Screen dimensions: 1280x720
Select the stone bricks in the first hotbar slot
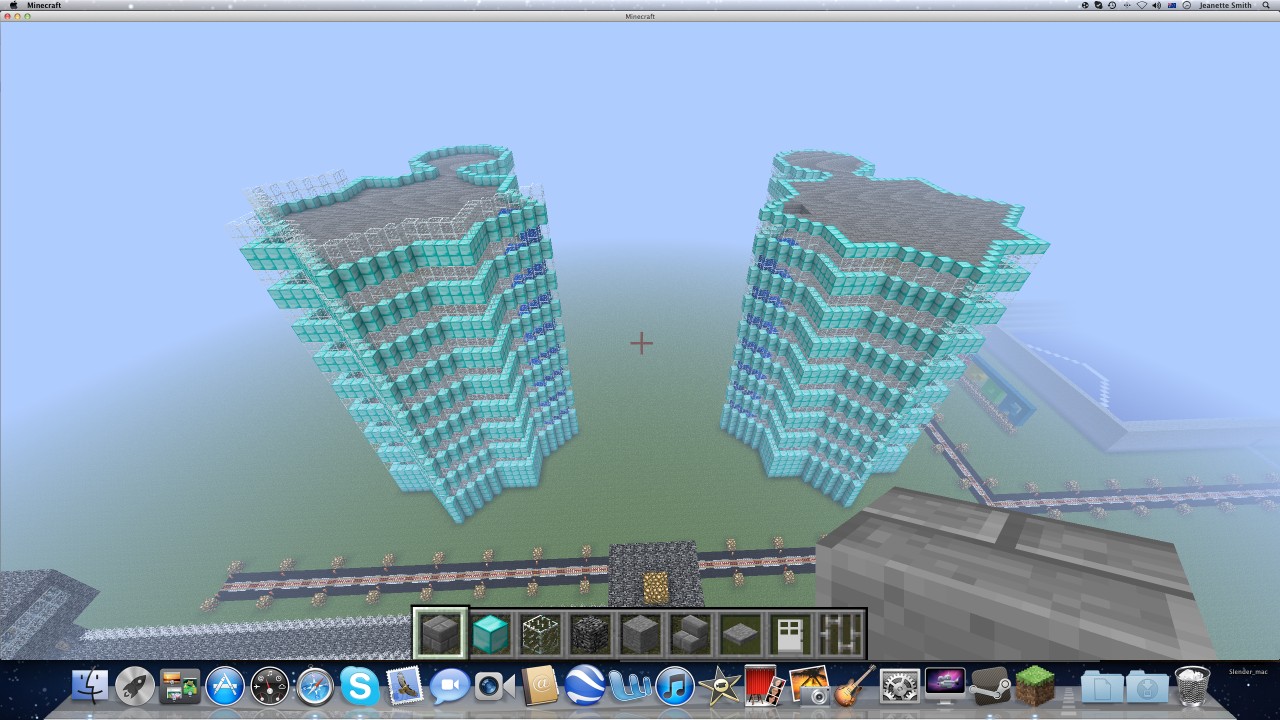[x=440, y=631]
